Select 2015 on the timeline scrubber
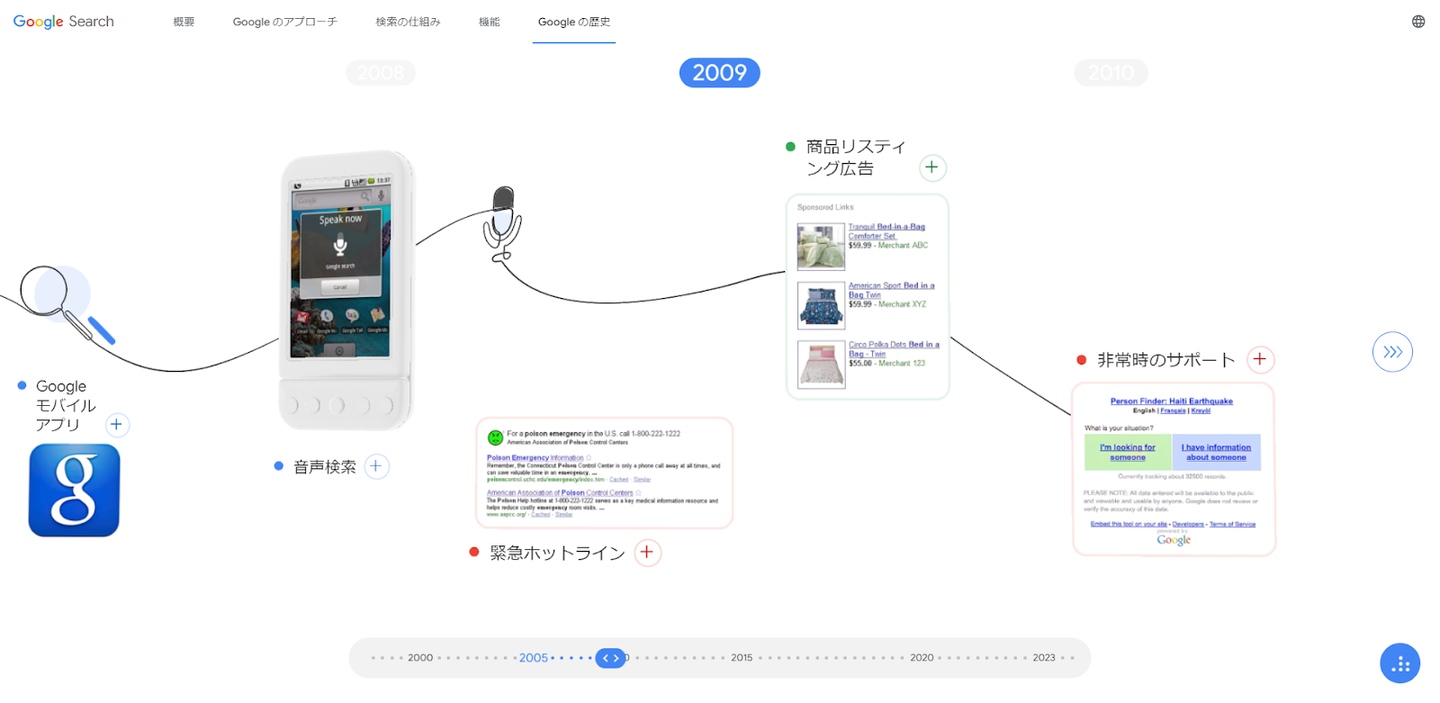 coord(741,658)
